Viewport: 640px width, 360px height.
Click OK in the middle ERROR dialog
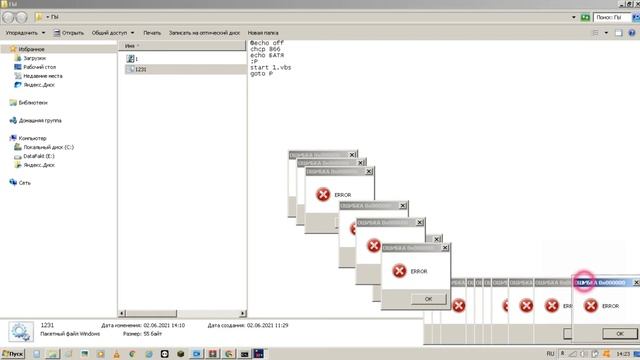click(428, 299)
